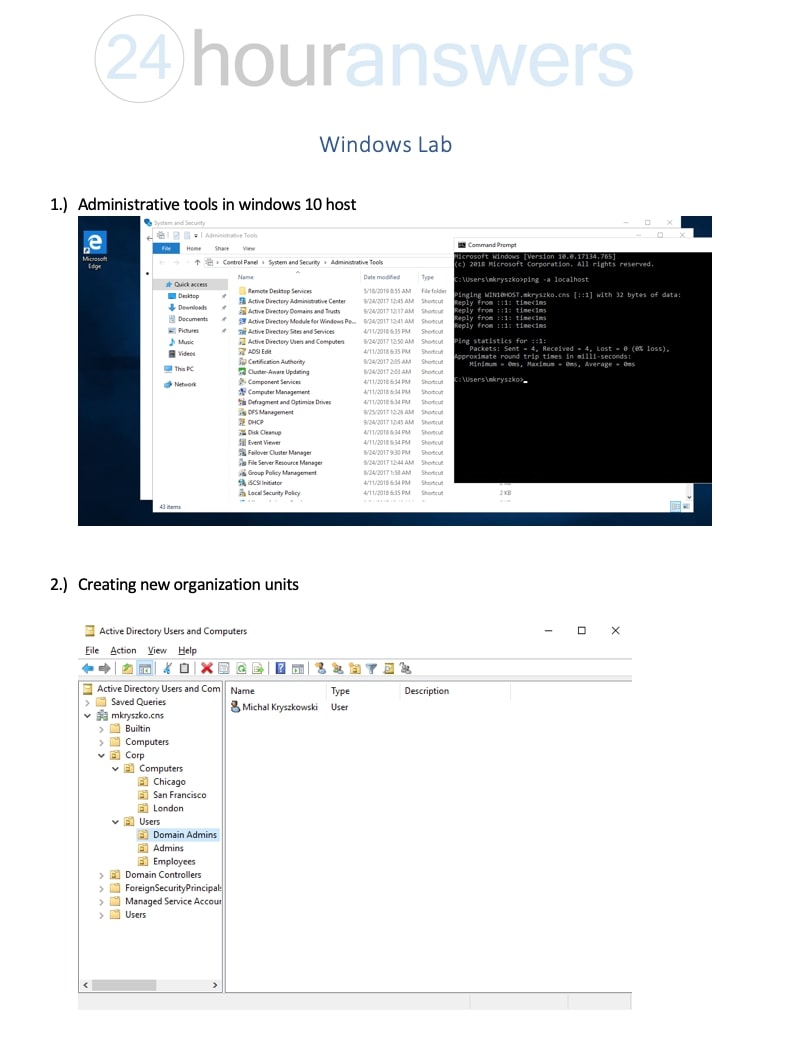Select Employees organizational unit
The width and height of the screenshot is (786, 1048).
tap(174, 861)
